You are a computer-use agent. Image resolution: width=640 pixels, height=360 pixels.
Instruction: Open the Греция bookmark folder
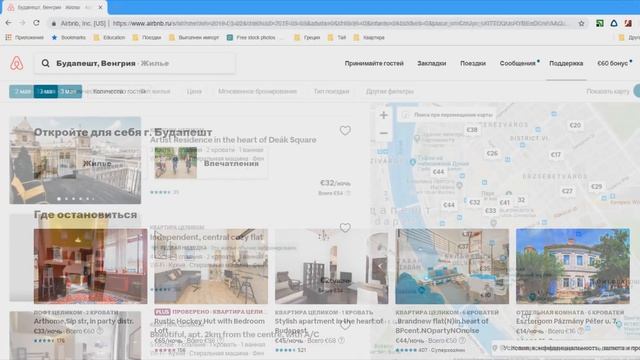[307, 37]
